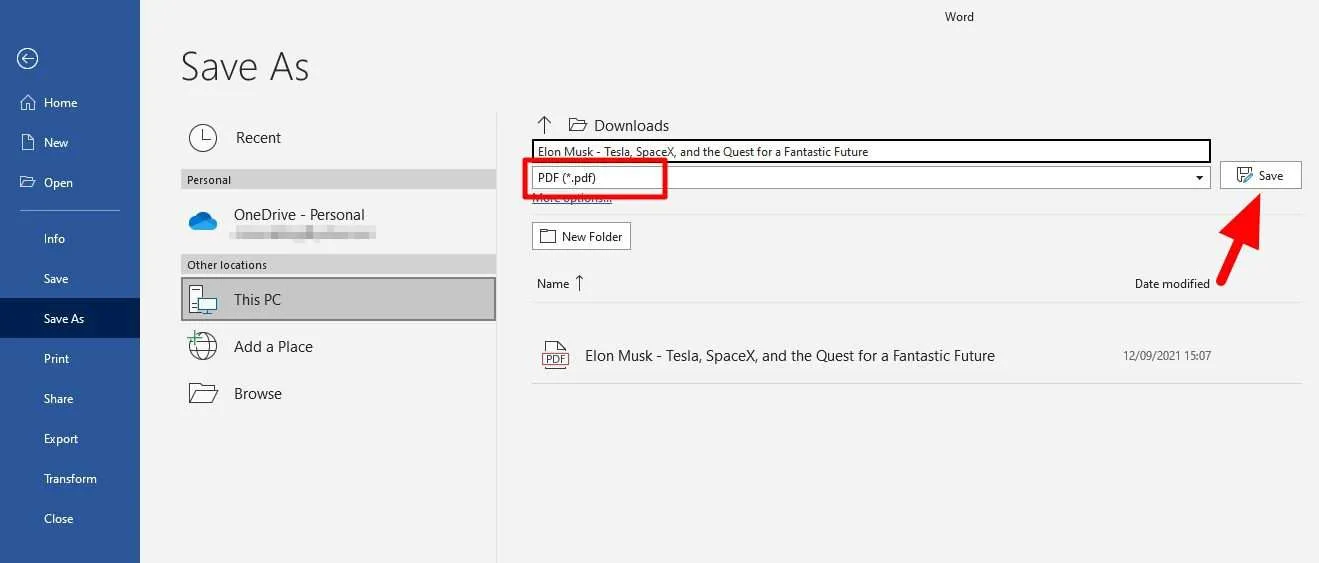Click the Add a Place globe icon
Viewport: 1319px width, 563px height.
click(203, 346)
